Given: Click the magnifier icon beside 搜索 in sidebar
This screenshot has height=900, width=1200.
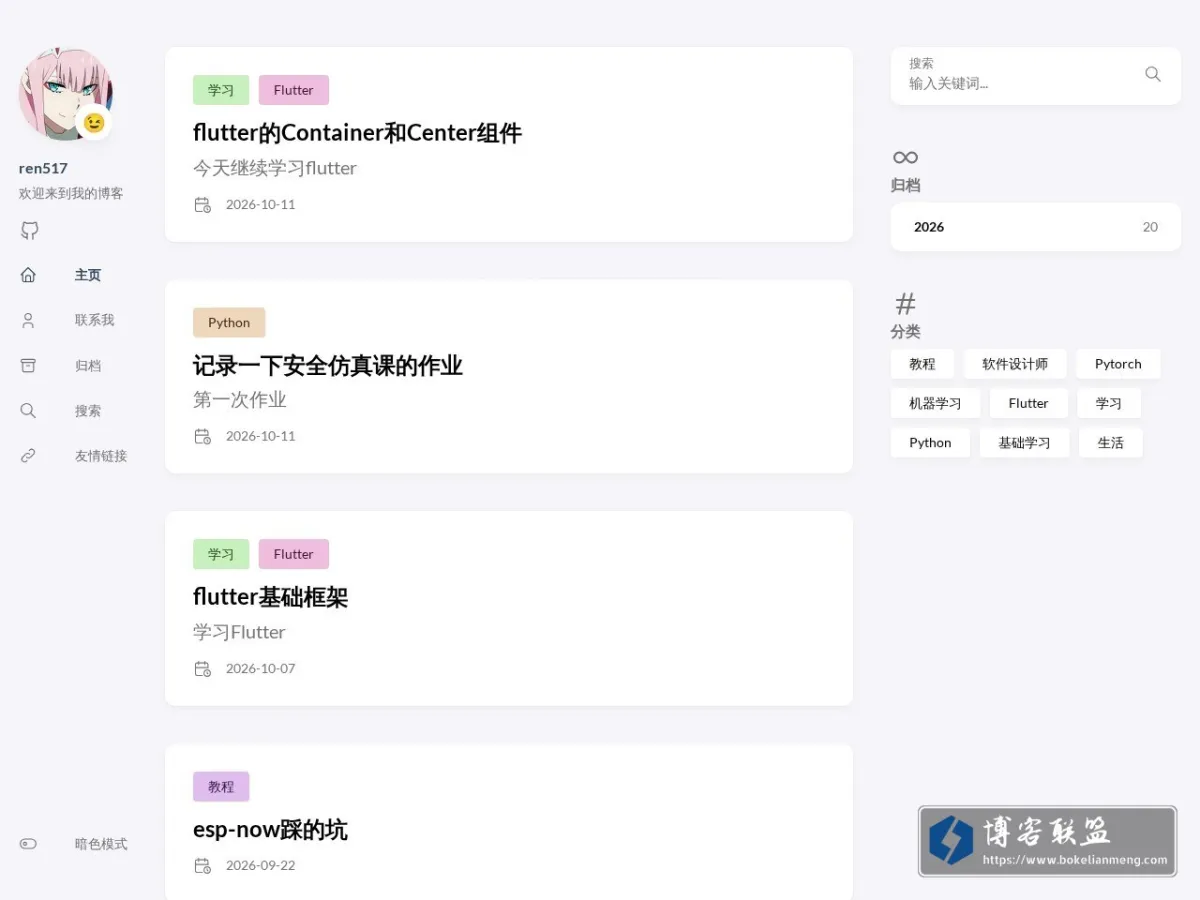Looking at the screenshot, I should click(28, 410).
